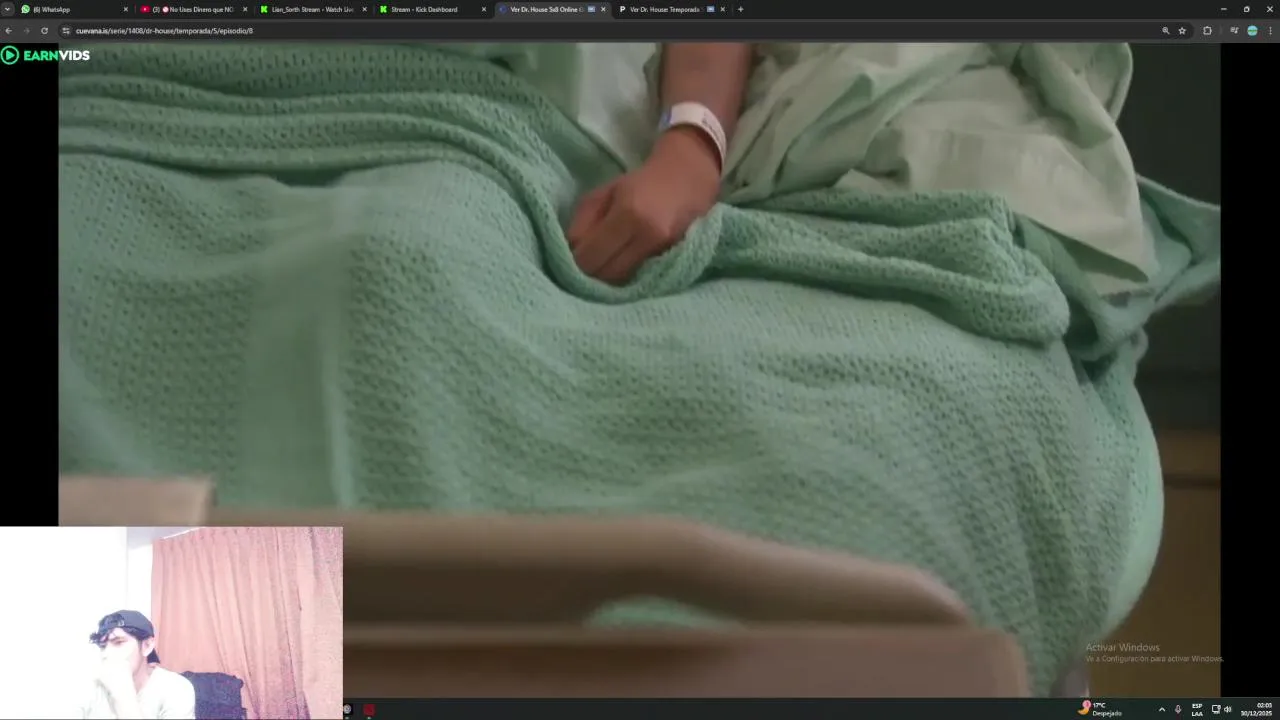Close the 'Ver Dr. House Temporada' tab

point(722,9)
